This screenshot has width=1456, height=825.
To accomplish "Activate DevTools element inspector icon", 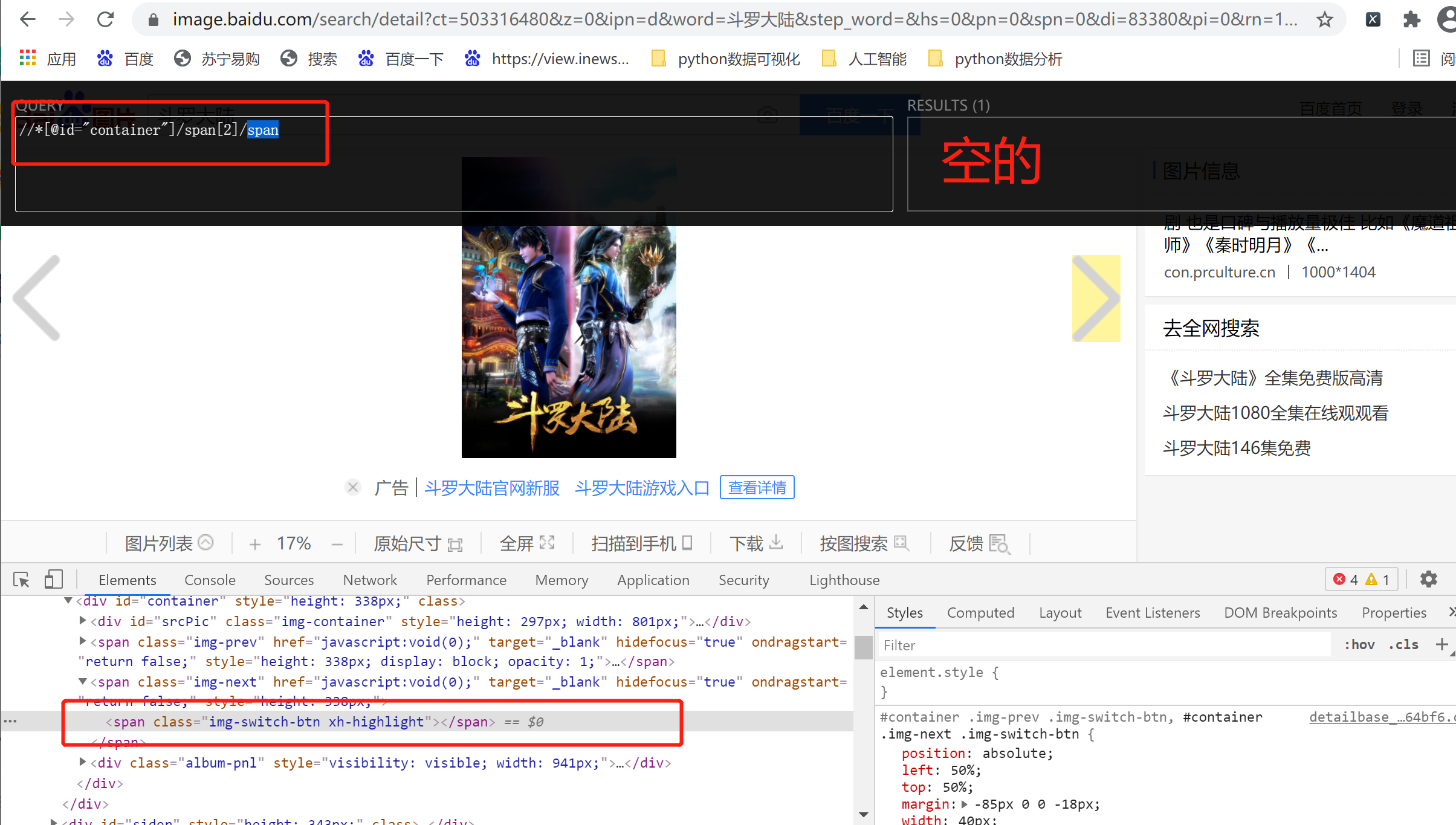I will pyautogui.click(x=22, y=580).
